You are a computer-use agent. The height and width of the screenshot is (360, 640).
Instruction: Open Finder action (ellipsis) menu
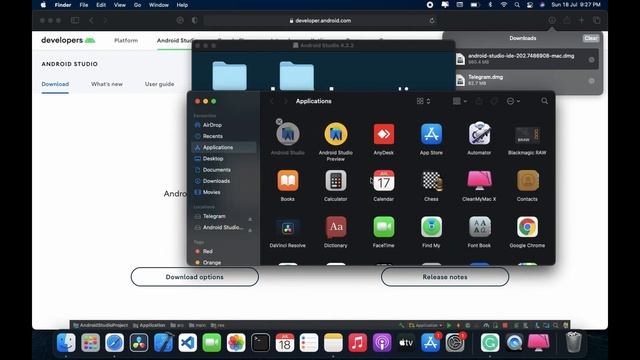click(513, 101)
